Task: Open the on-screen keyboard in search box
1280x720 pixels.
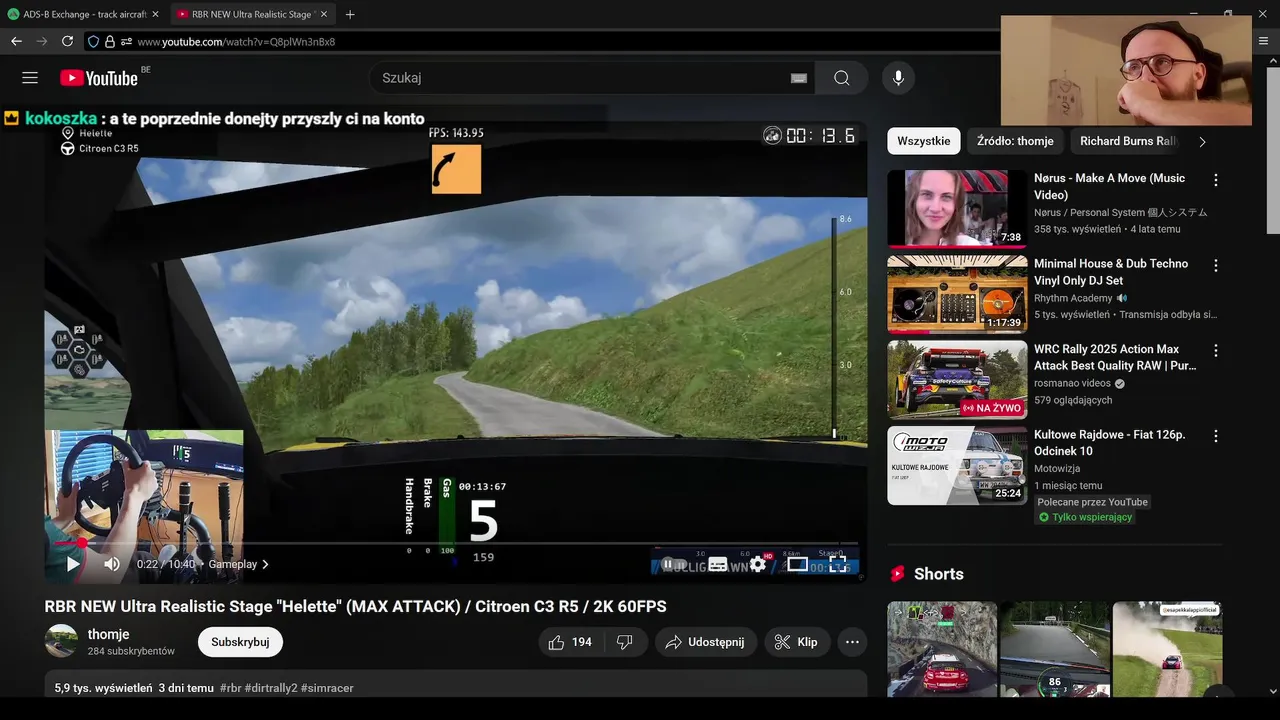Action: pos(798,78)
